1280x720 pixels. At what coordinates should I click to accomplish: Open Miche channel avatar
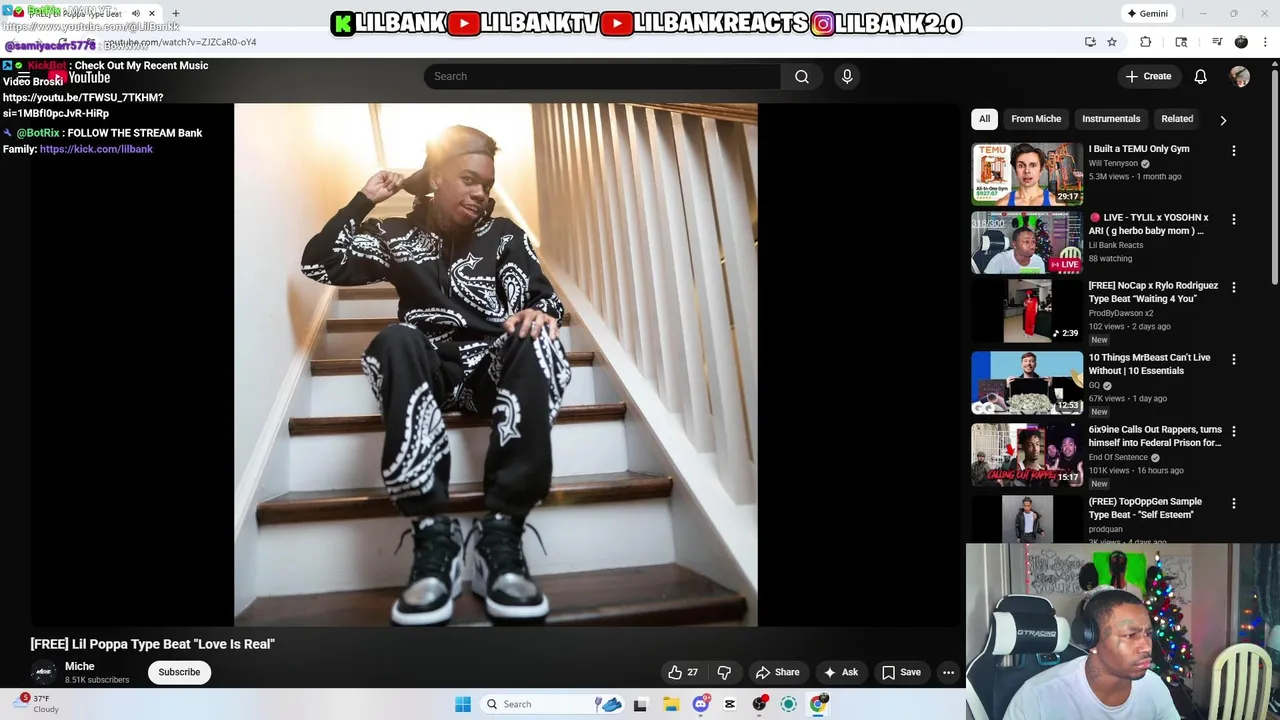pos(43,672)
